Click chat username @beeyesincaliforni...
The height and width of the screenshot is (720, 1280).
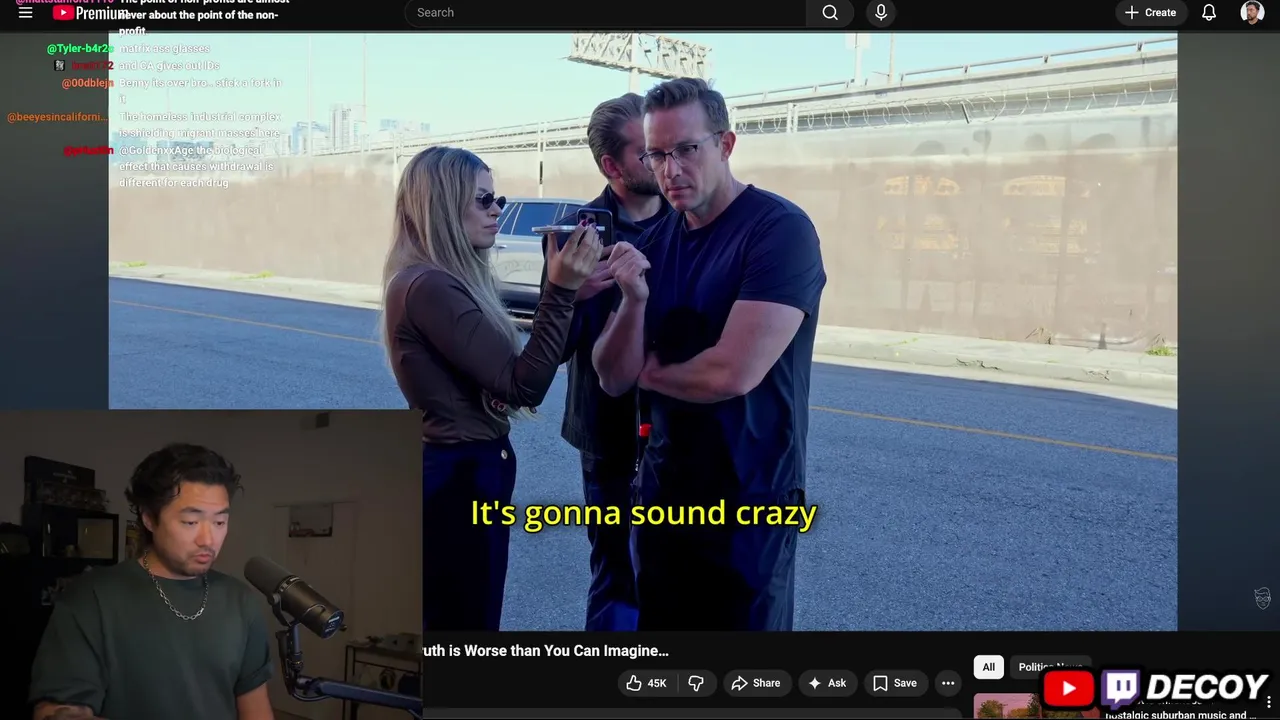58,118
